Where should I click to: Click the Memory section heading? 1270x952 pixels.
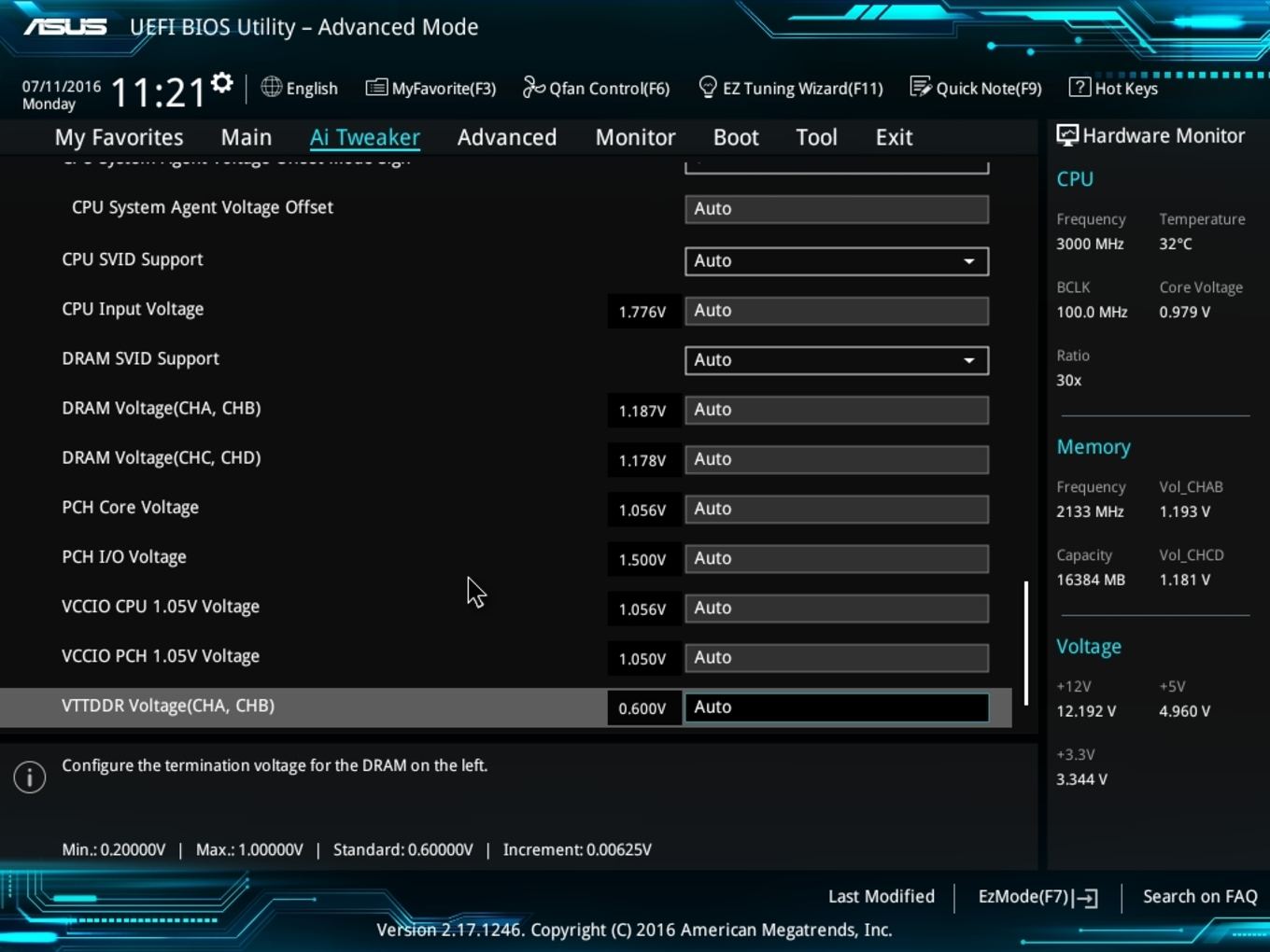[1094, 447]
